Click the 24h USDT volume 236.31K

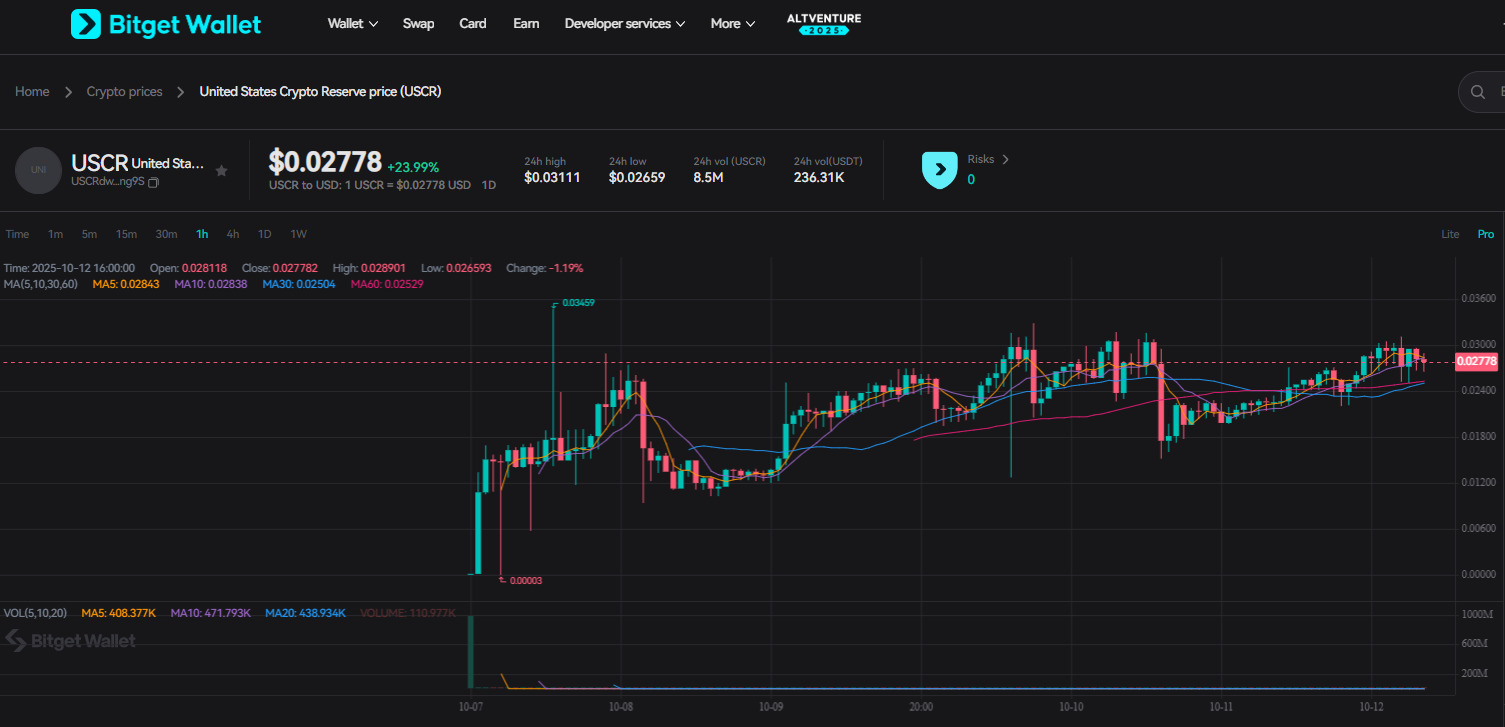(821, 178)
